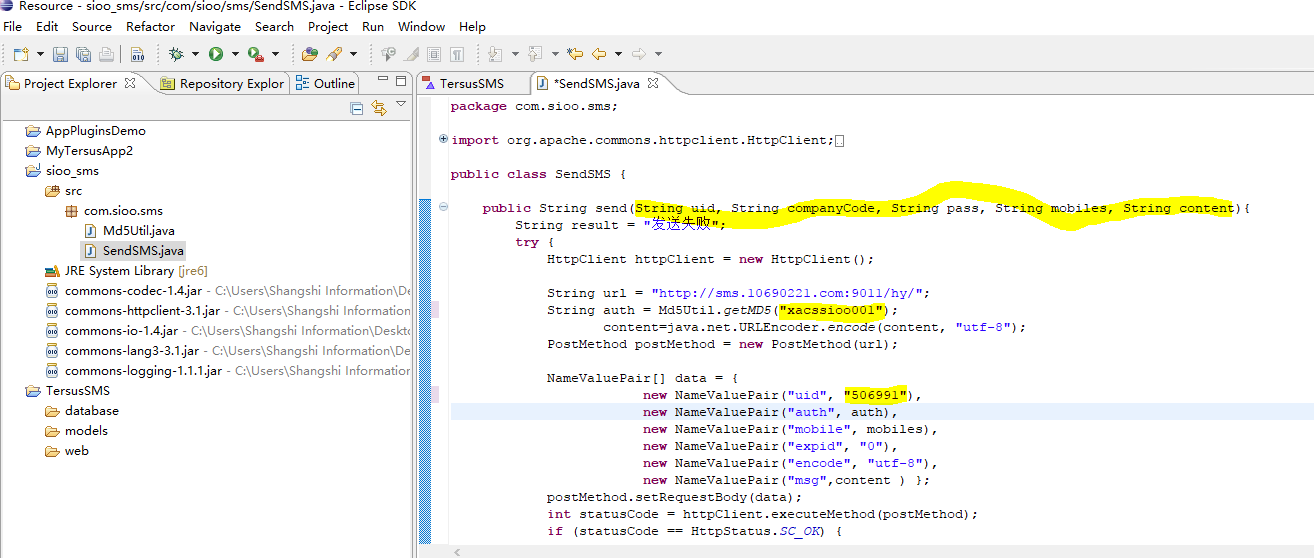Click the binary 010 toolbar icon

[x=138, y=54]
